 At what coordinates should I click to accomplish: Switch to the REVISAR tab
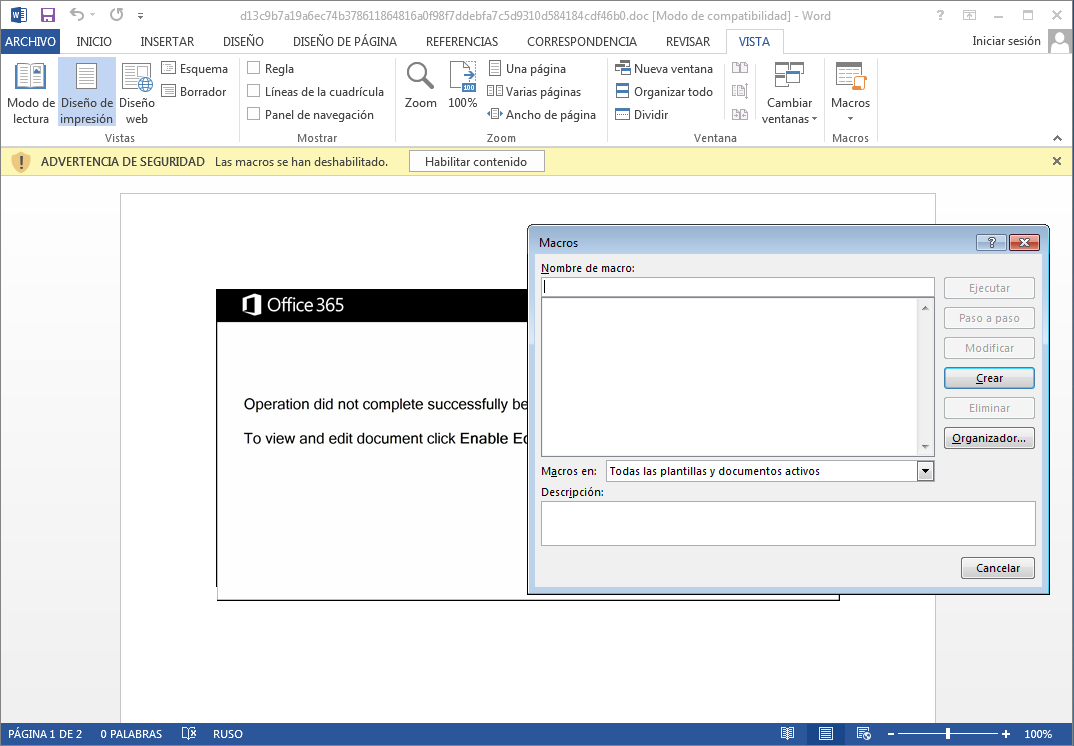688,41
